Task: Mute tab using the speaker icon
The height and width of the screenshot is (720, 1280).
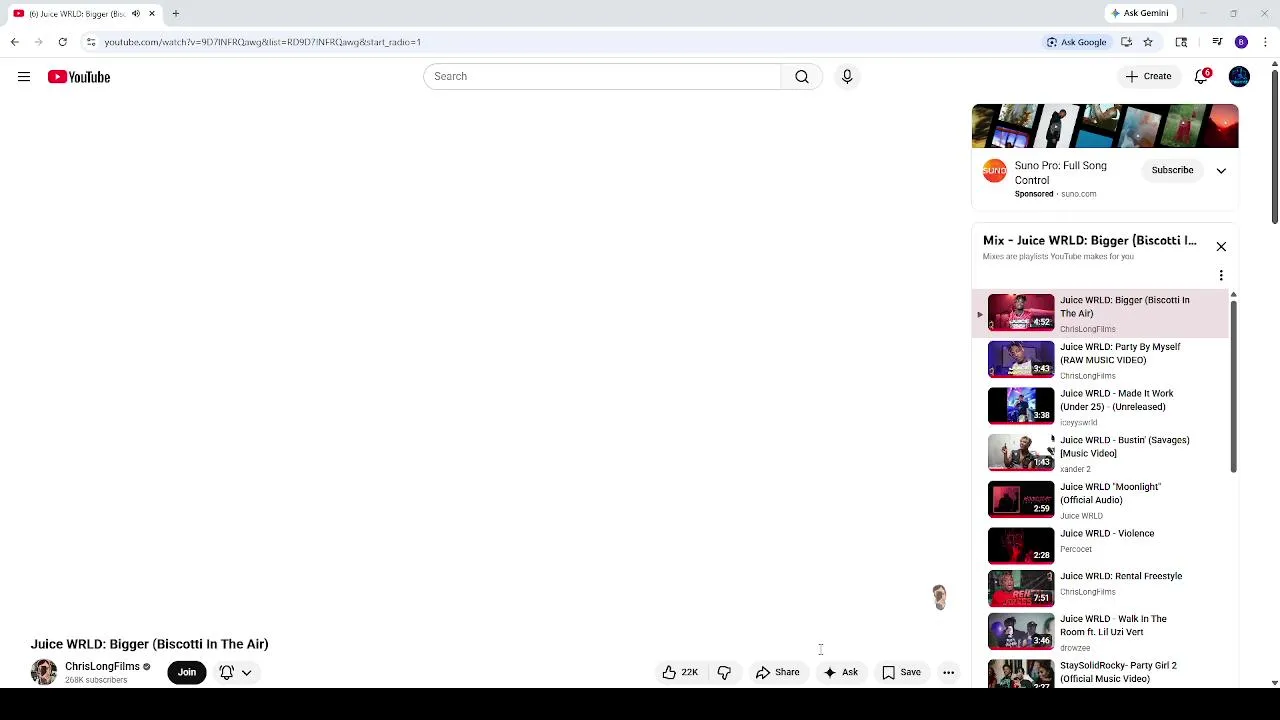Action: coord(136,14)
